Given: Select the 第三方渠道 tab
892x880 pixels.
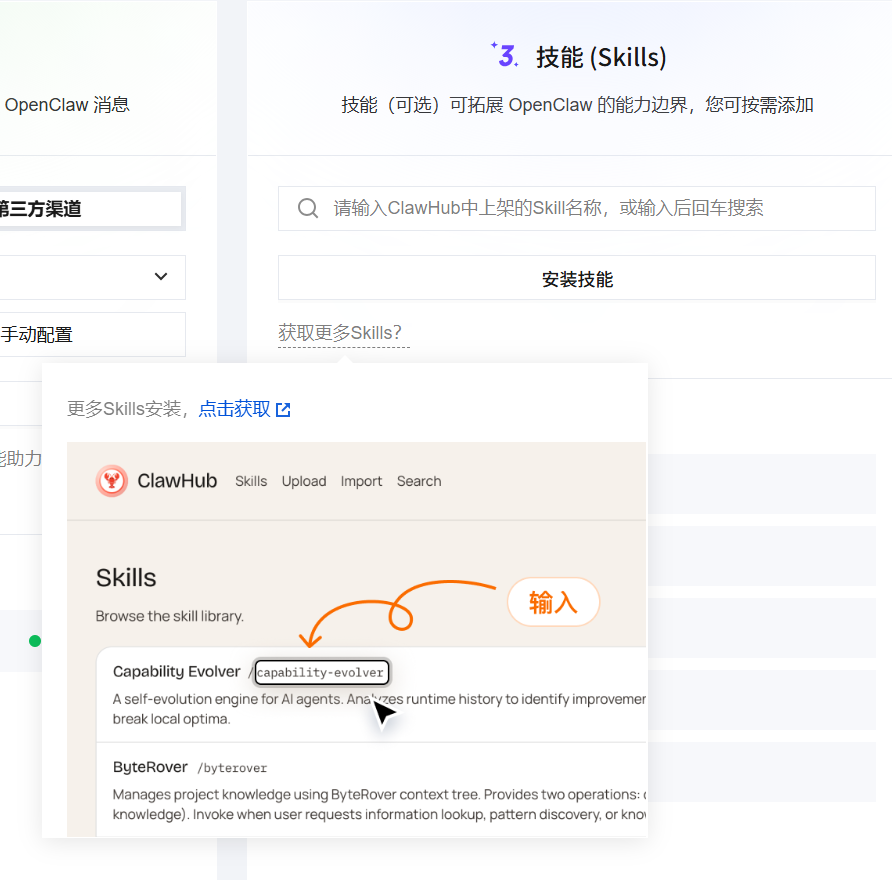Looking at the screenshot, I should [x=90, y=209].
